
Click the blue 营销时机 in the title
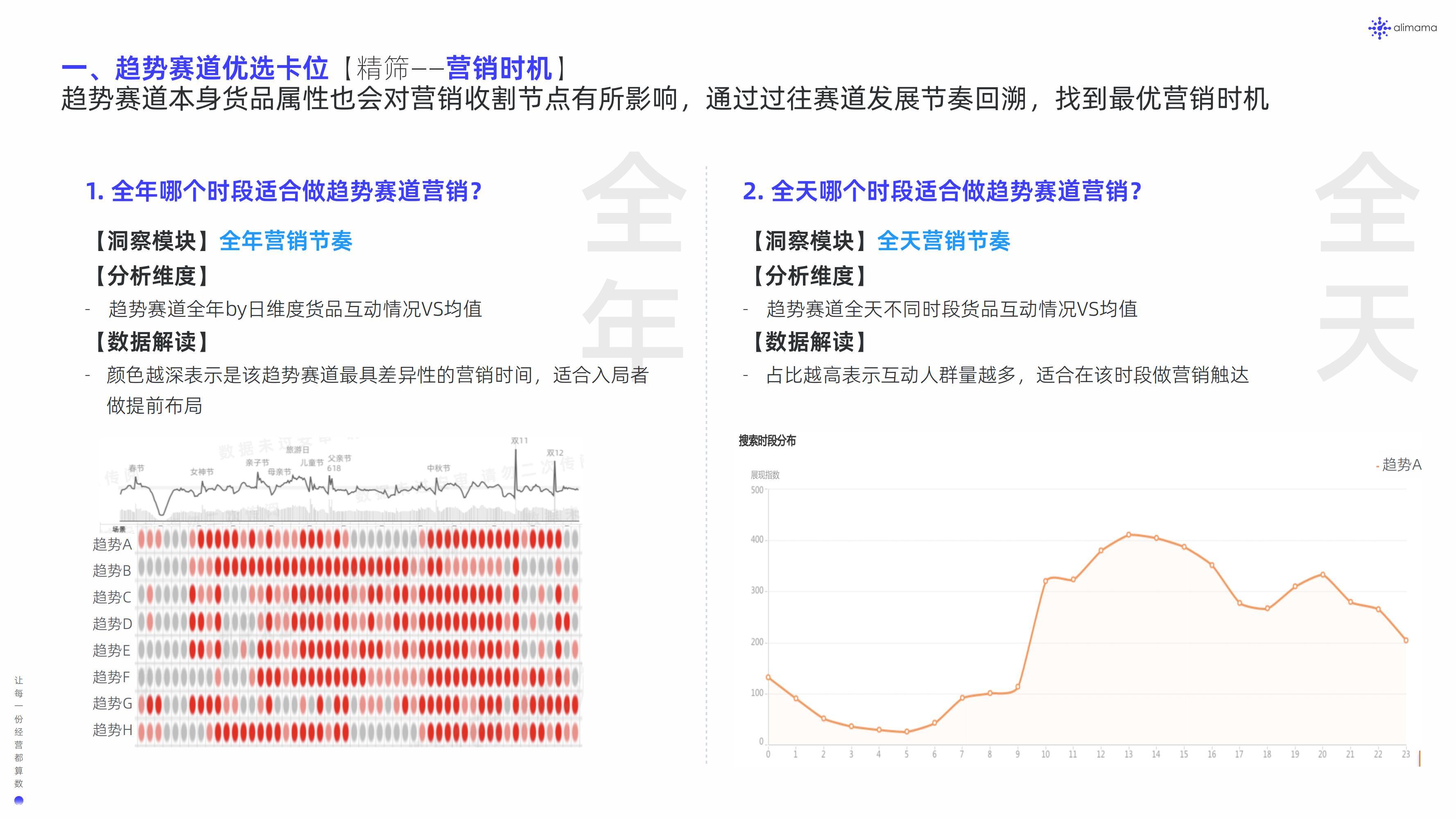point(499,68)
